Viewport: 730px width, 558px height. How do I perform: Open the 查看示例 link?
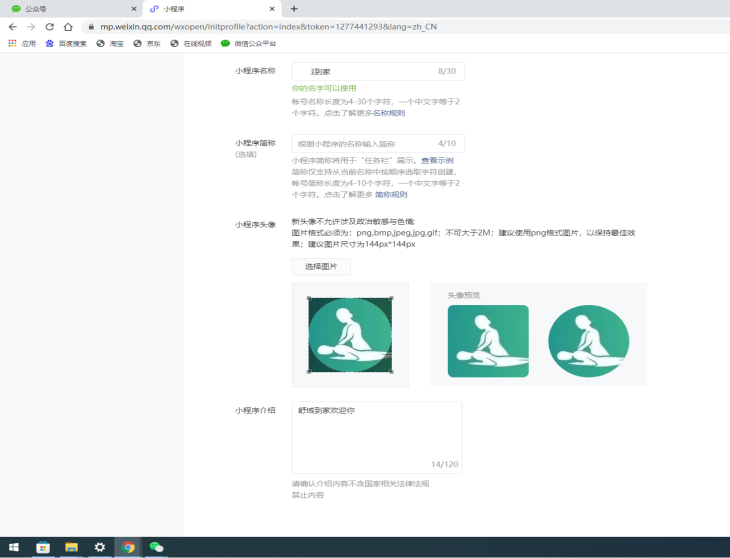coord(436,160)
